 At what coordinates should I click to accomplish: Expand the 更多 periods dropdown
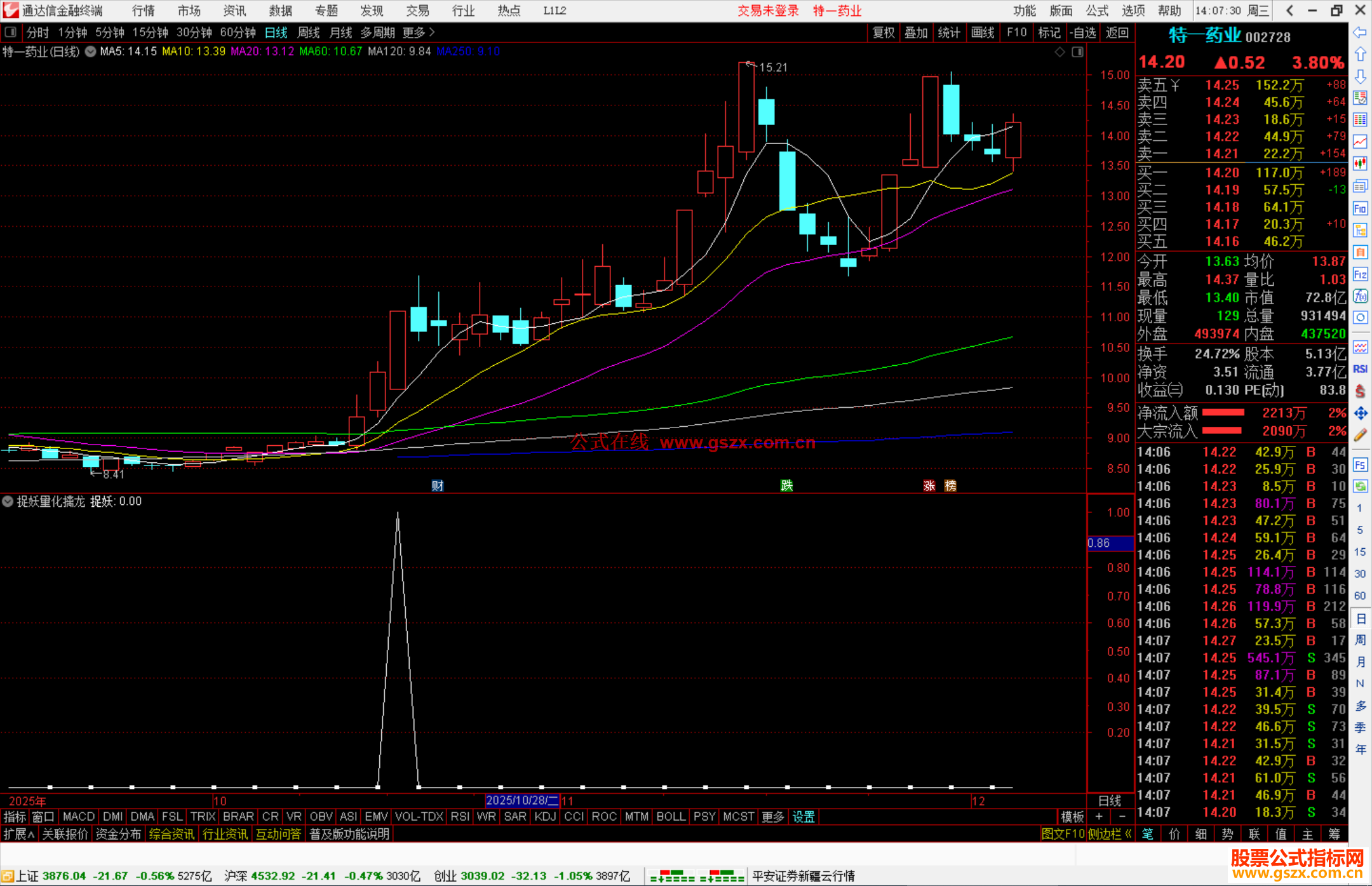[419, 32]
